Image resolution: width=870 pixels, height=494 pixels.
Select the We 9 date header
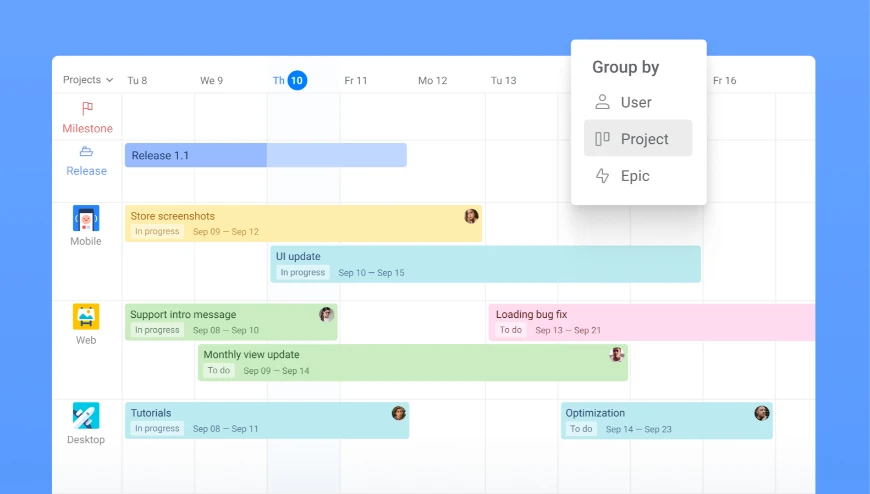(x=211, y=80)
